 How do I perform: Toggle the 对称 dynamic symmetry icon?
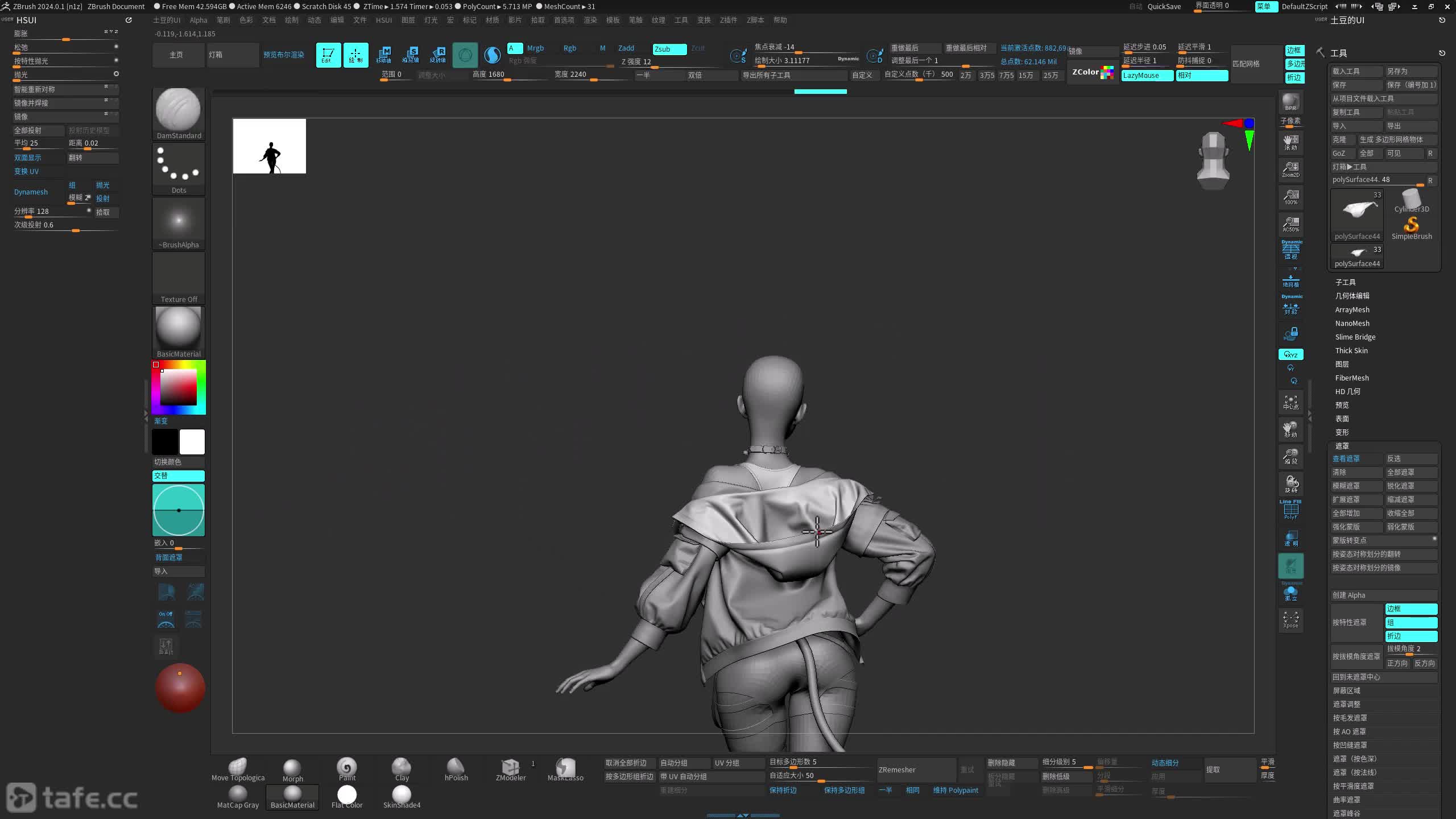(1290, 305)
